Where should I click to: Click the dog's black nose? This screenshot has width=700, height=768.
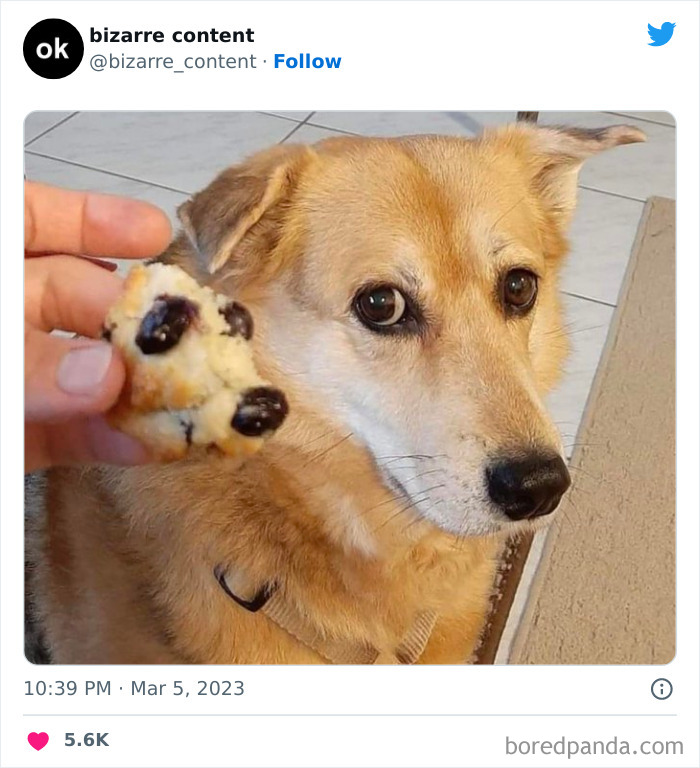point(527,484)
